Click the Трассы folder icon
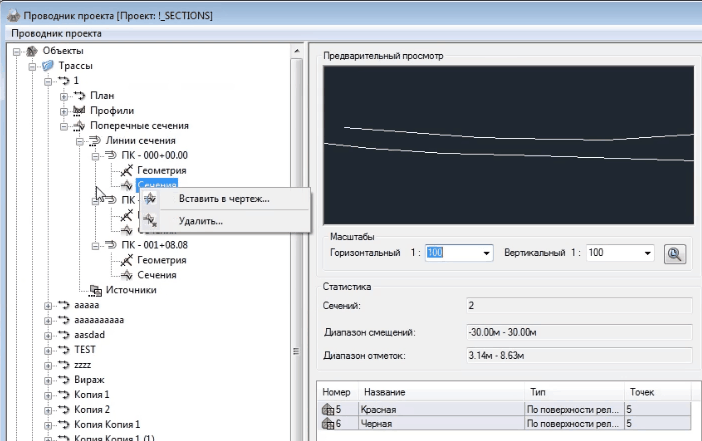 48,66
